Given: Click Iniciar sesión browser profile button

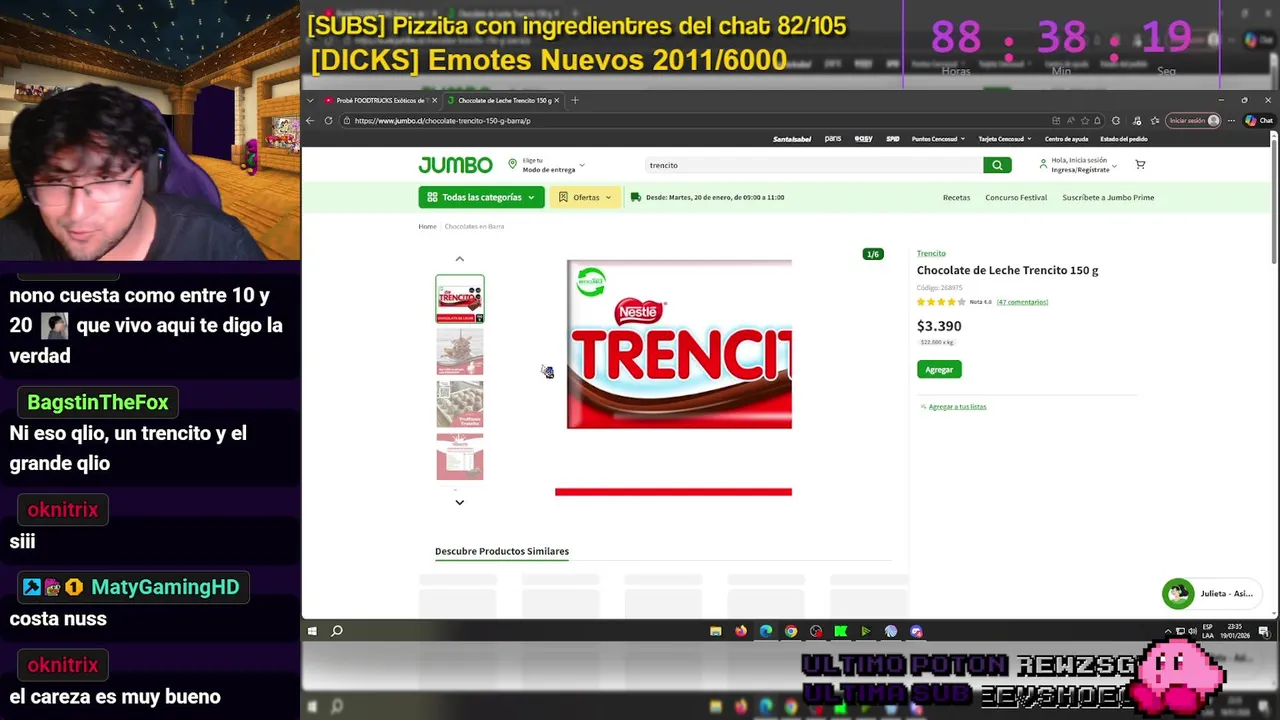Looking at the screenshot, I should (1195, 120).
